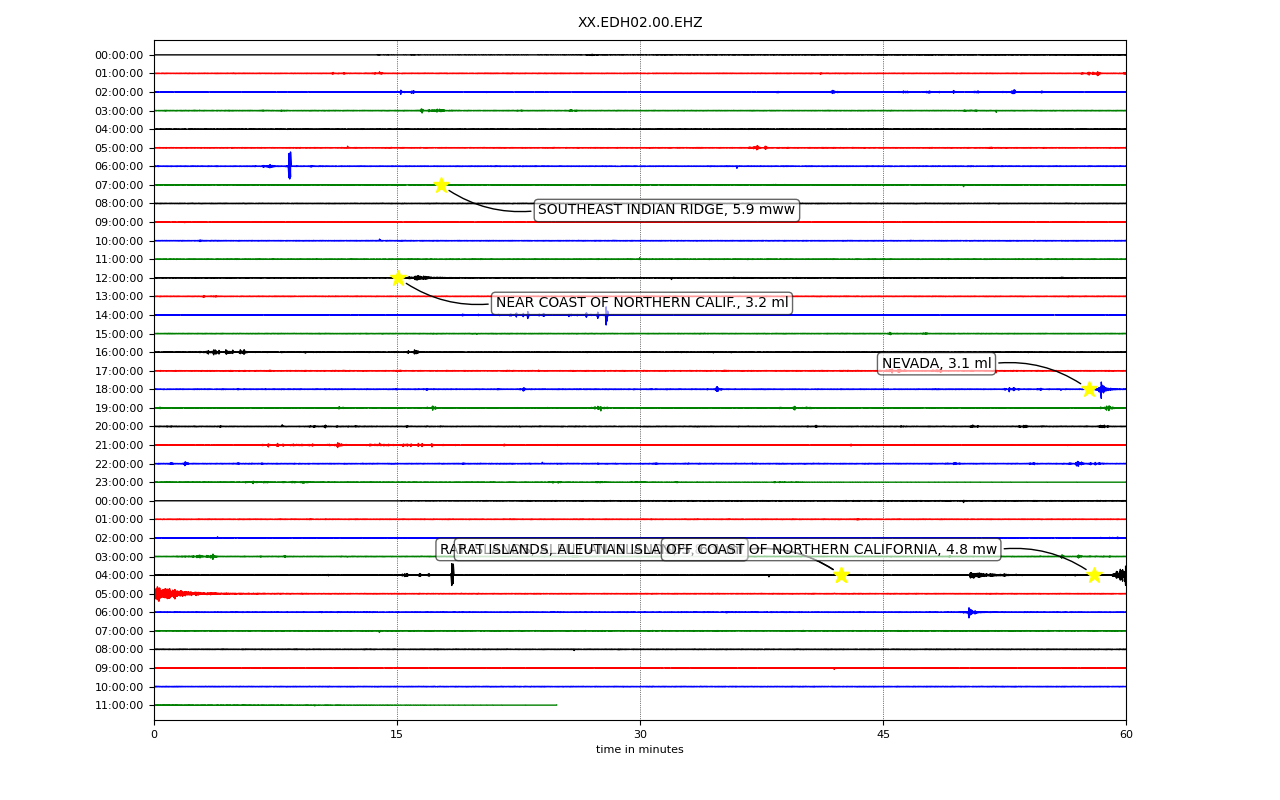Click the blue spike on 14:00:00 trace
1280x800 pixels.
point(606,316)
